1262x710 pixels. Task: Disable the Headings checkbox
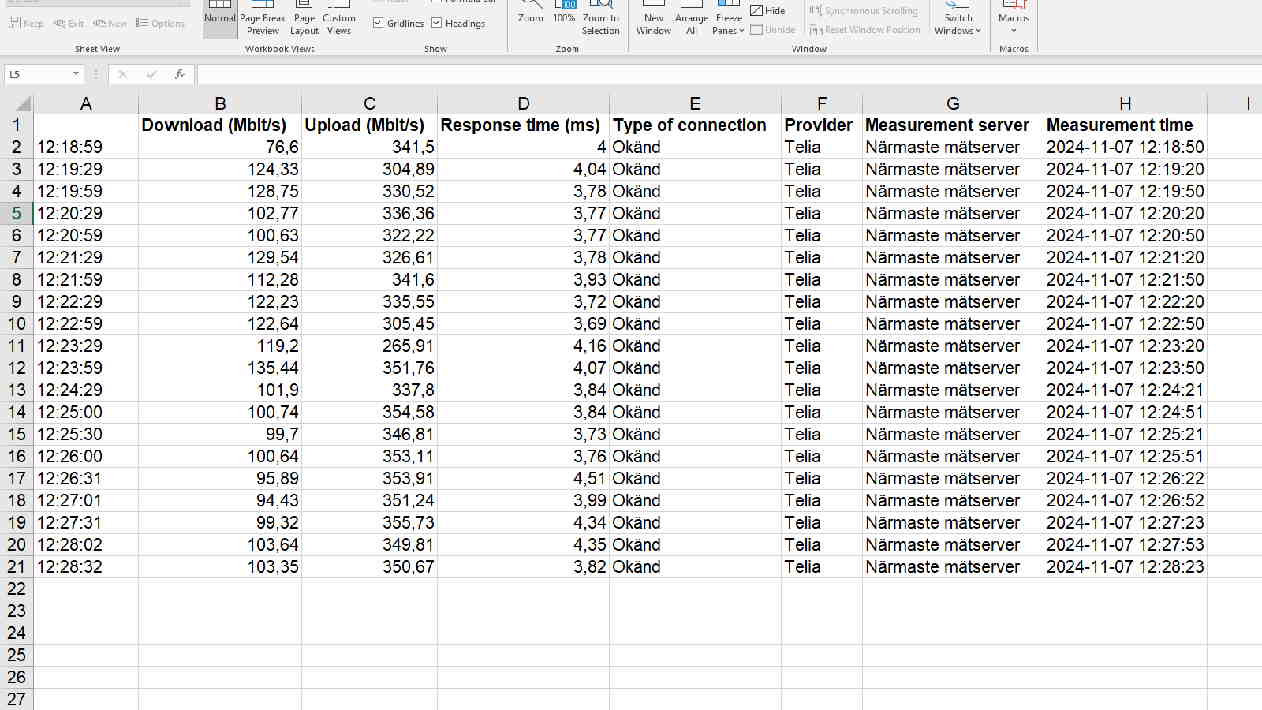[436, 23]
